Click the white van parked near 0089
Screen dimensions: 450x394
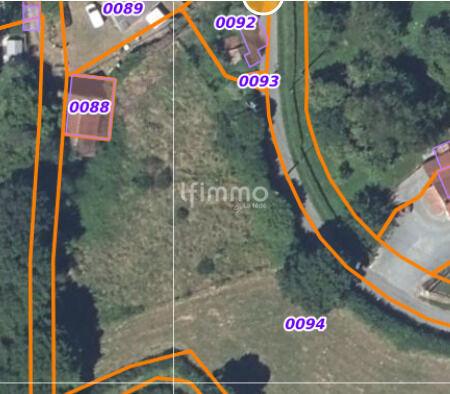click(x=95, y=15)
